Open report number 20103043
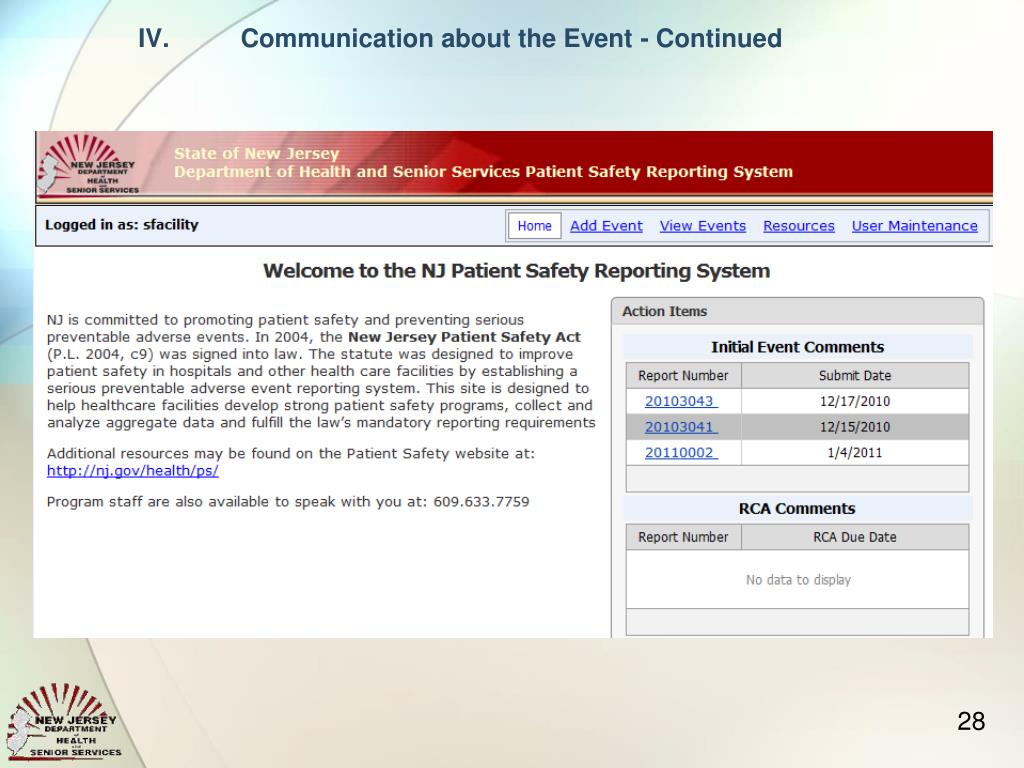1024x768 pixels. pos(681,401)
